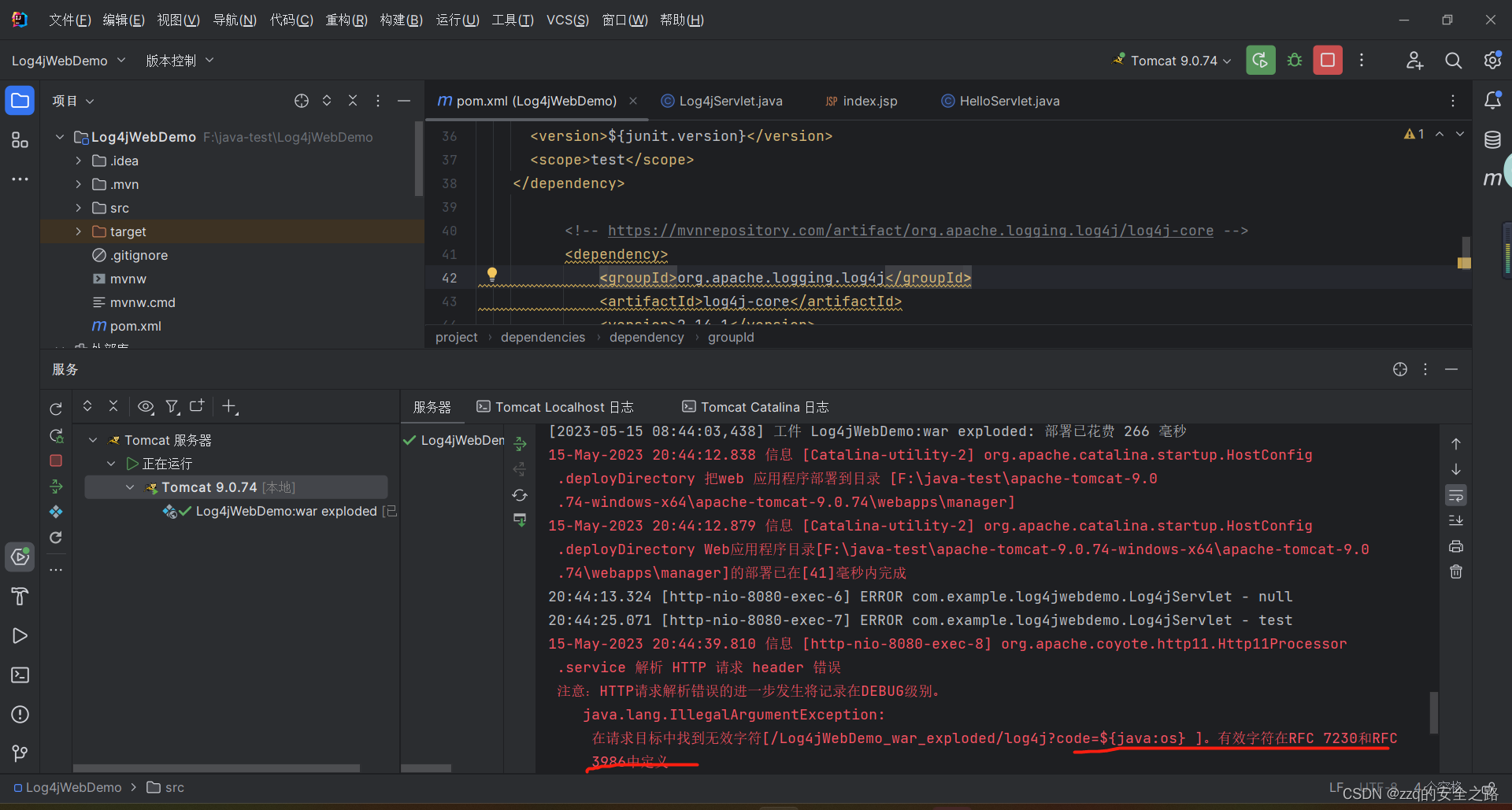Open the Problems tool window icon
The image size is (1512, 810).
(x=20, y=715)
